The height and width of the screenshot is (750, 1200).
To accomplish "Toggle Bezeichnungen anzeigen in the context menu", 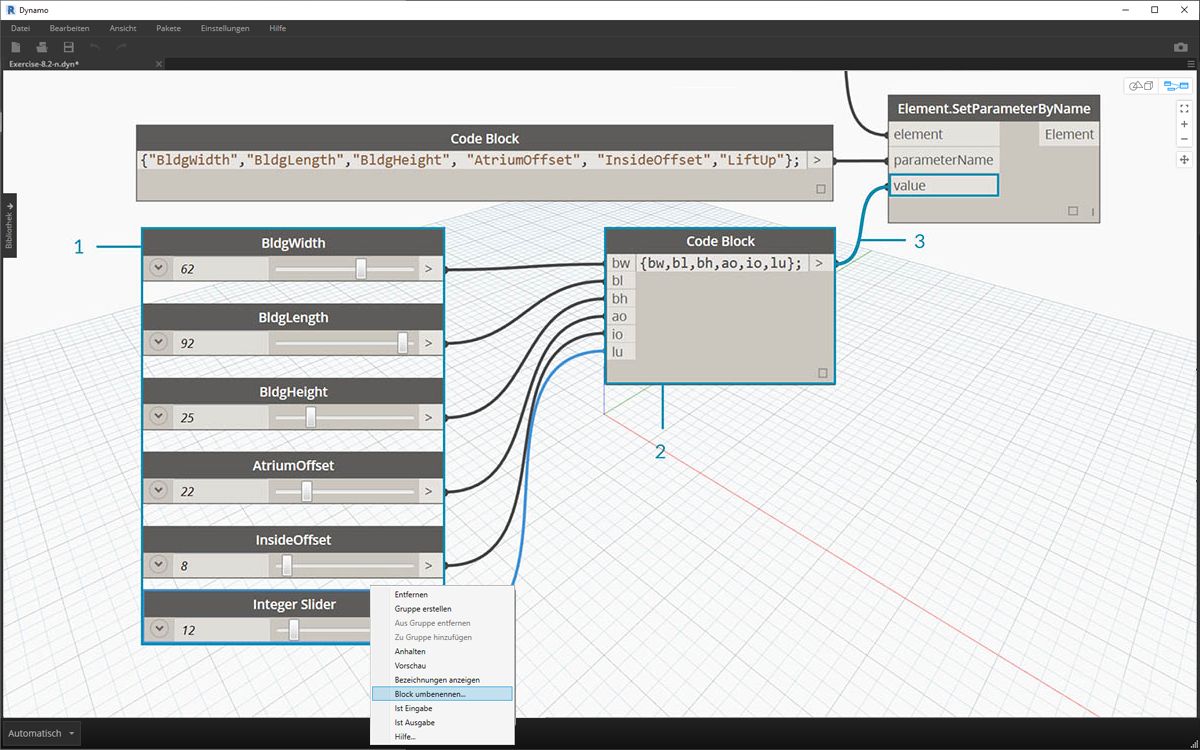I will click(442, 679).
